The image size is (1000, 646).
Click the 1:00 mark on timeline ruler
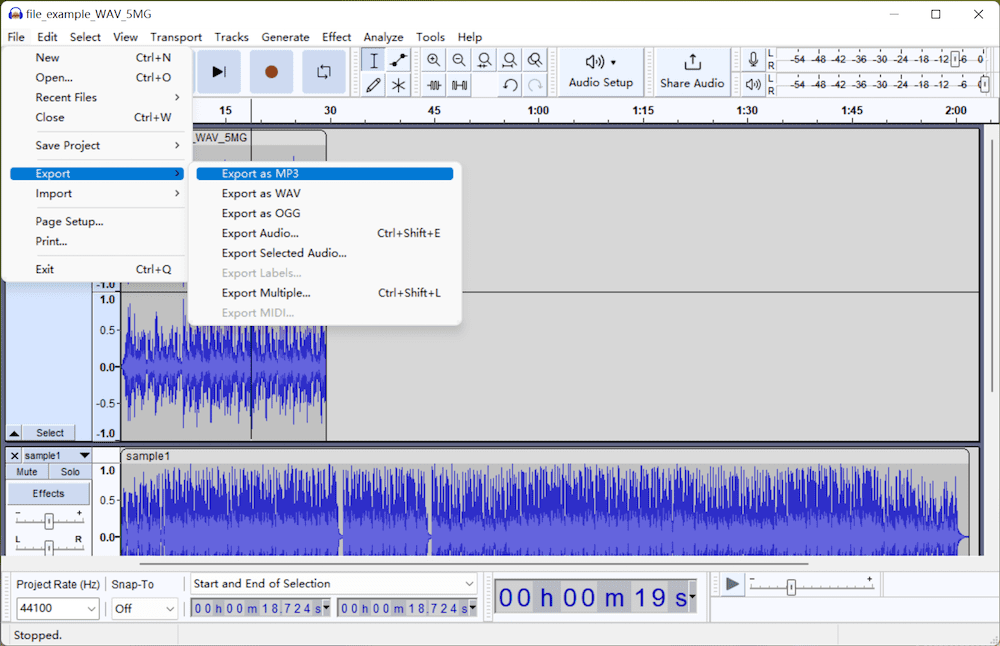(538, 110)
